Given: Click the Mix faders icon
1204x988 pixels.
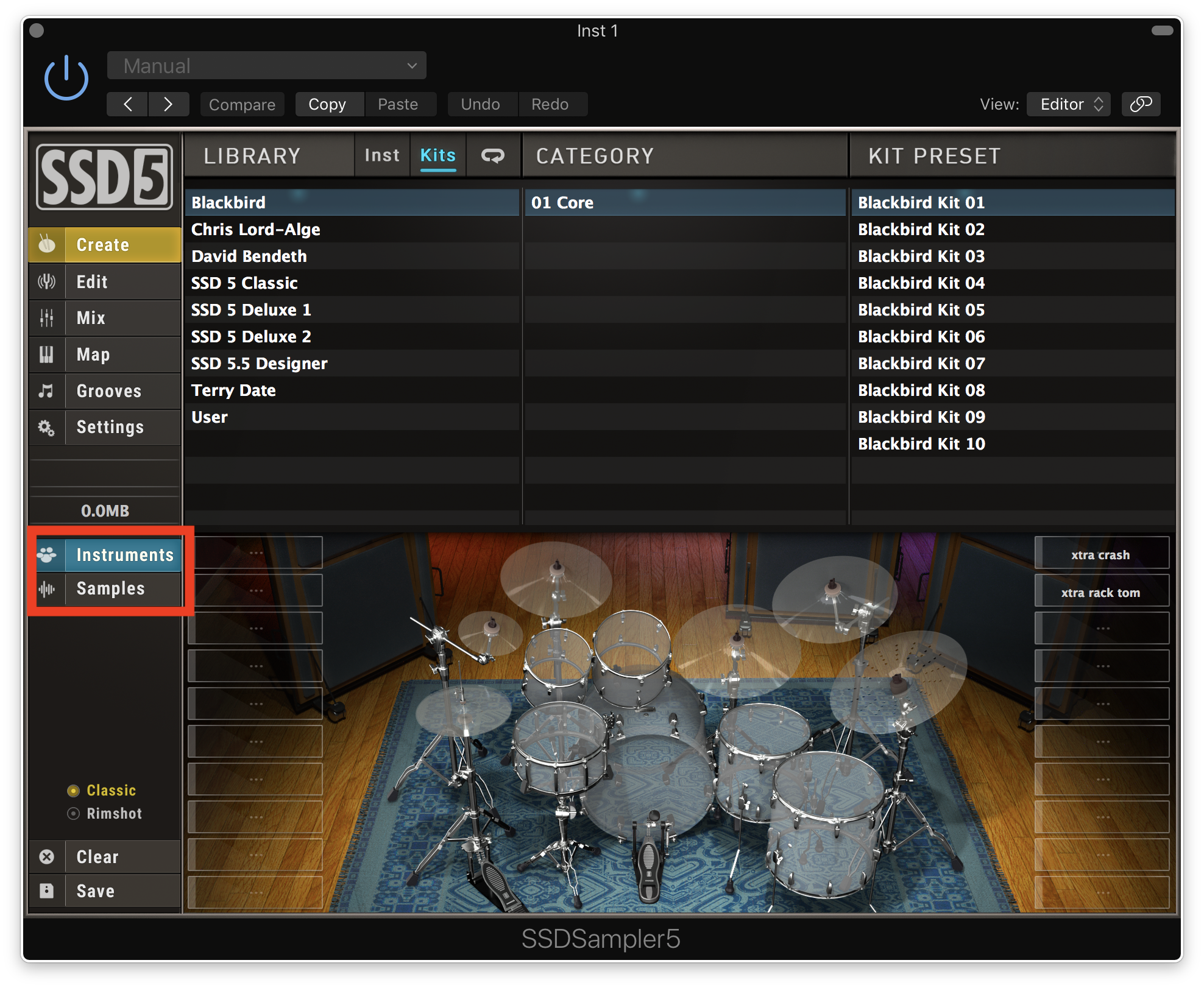Looking at the screenshot, I should (x=47, y=318).
